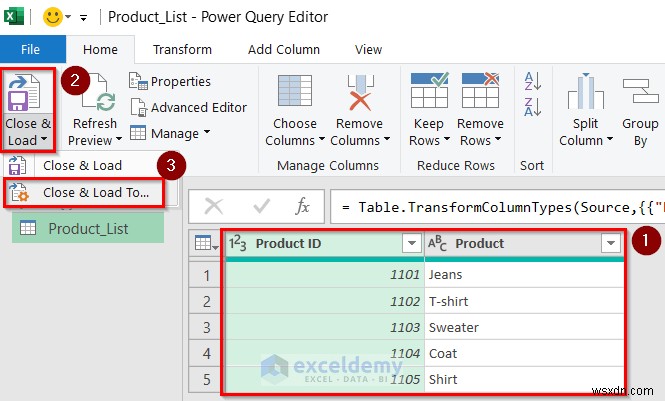Select Close & Load menu entry
This screenshot has width=665, height=401.
[82, 165]
